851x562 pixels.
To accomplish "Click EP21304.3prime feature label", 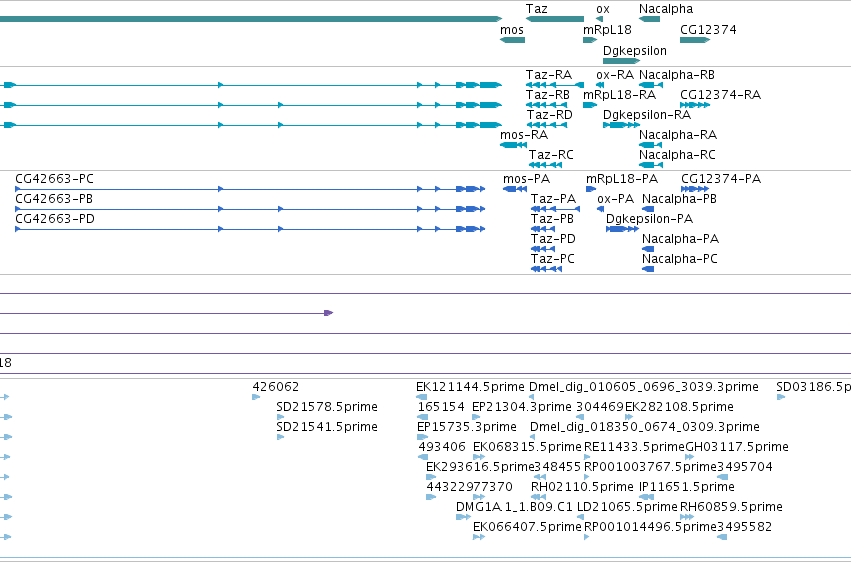I will coord(522,407).
